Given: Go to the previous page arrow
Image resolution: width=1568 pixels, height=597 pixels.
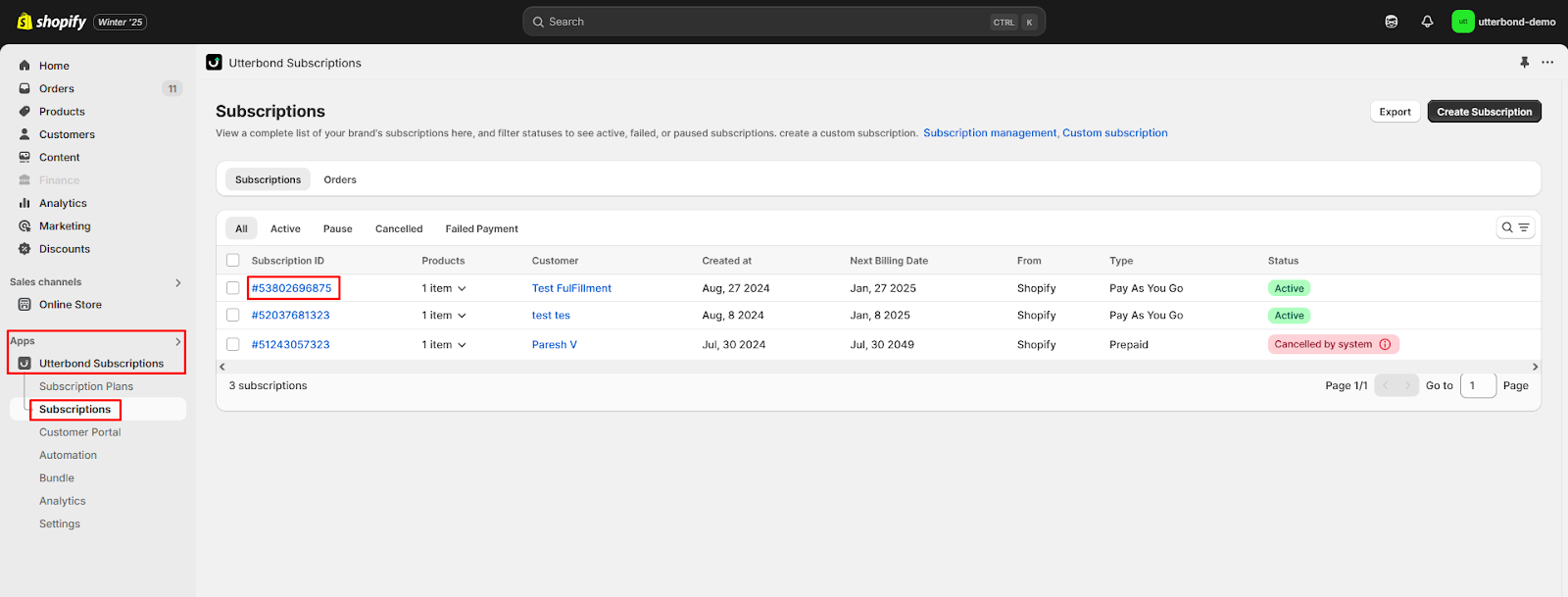Looking at the screenshot, I should coord(1386,385).
